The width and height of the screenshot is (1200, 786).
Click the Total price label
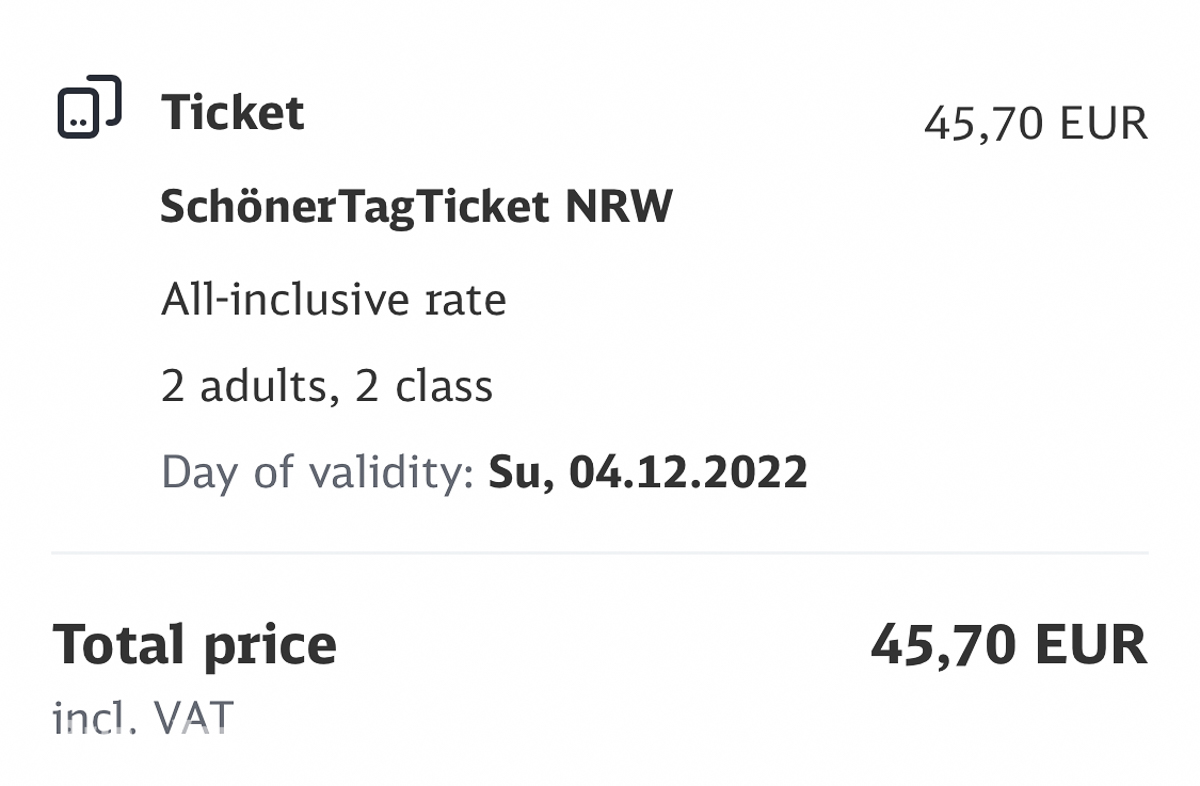pyautogui.click(x=194, y=645)
